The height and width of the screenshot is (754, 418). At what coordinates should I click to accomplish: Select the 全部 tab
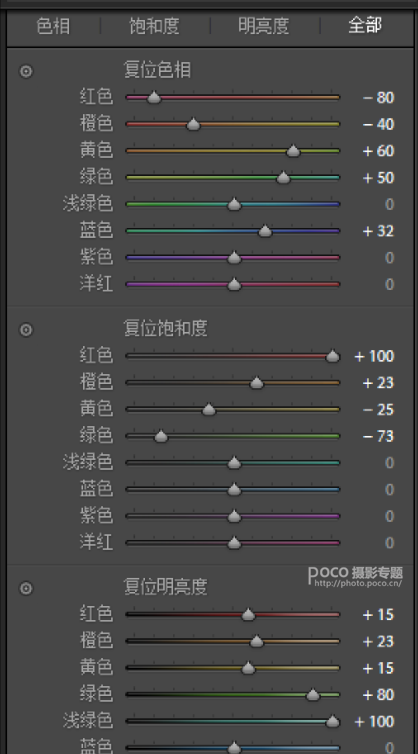click(x=365, y=26)
